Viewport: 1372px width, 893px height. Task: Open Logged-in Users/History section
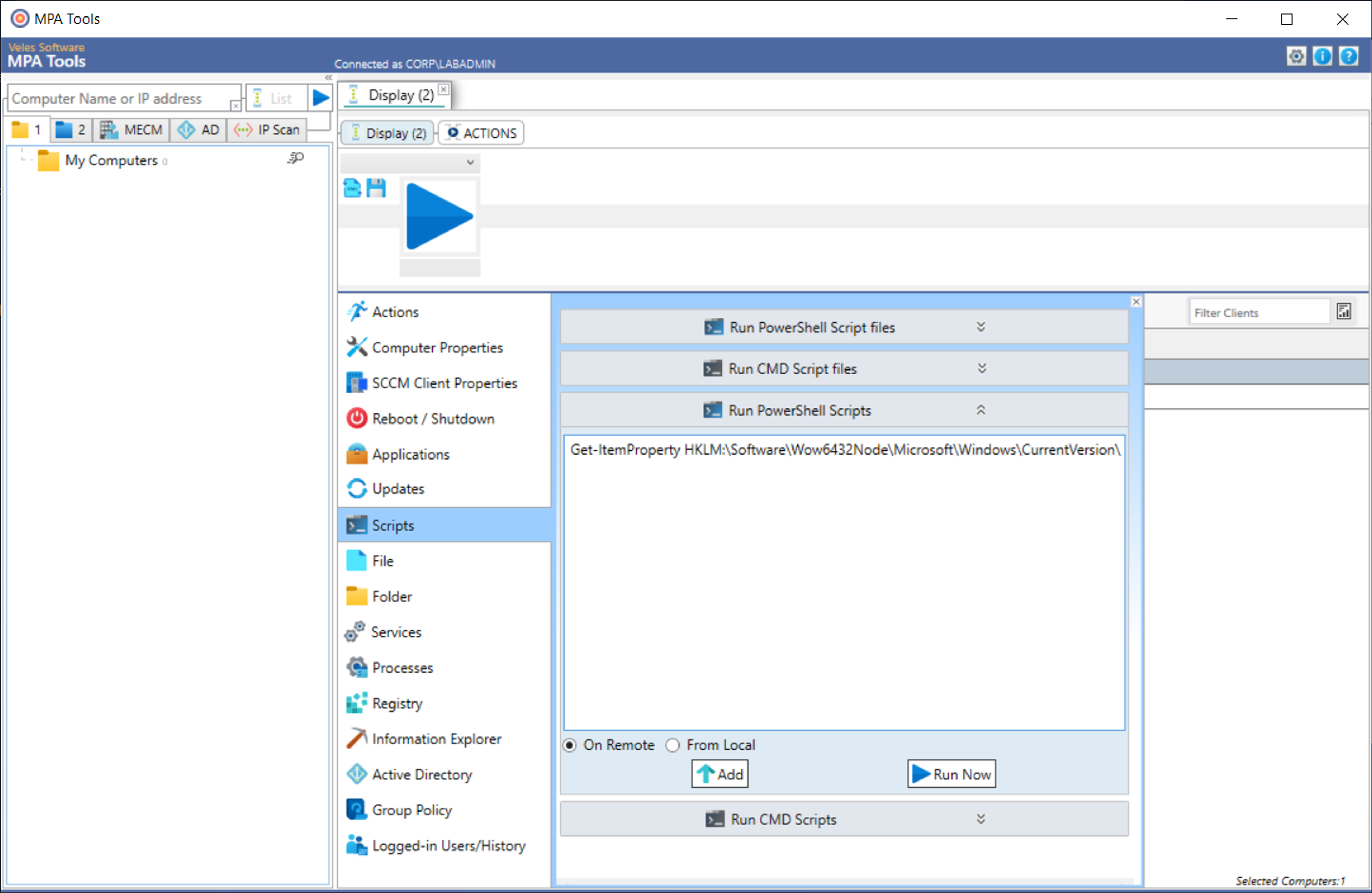[x=444, y=846]
